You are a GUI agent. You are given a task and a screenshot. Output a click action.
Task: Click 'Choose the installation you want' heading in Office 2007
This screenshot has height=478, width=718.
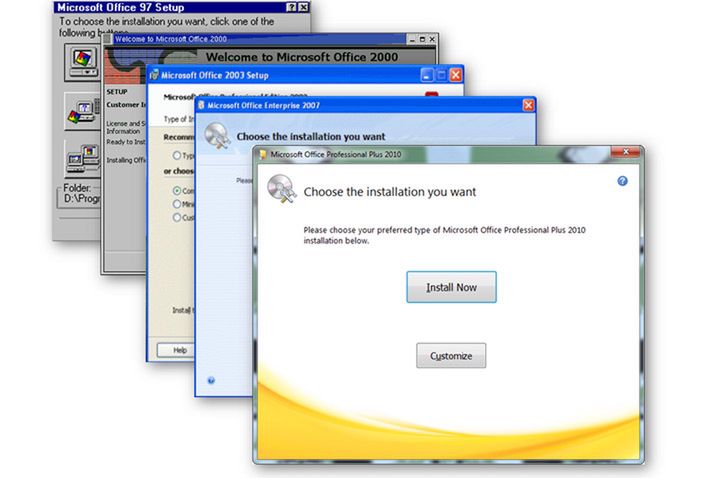coord(311,136)
